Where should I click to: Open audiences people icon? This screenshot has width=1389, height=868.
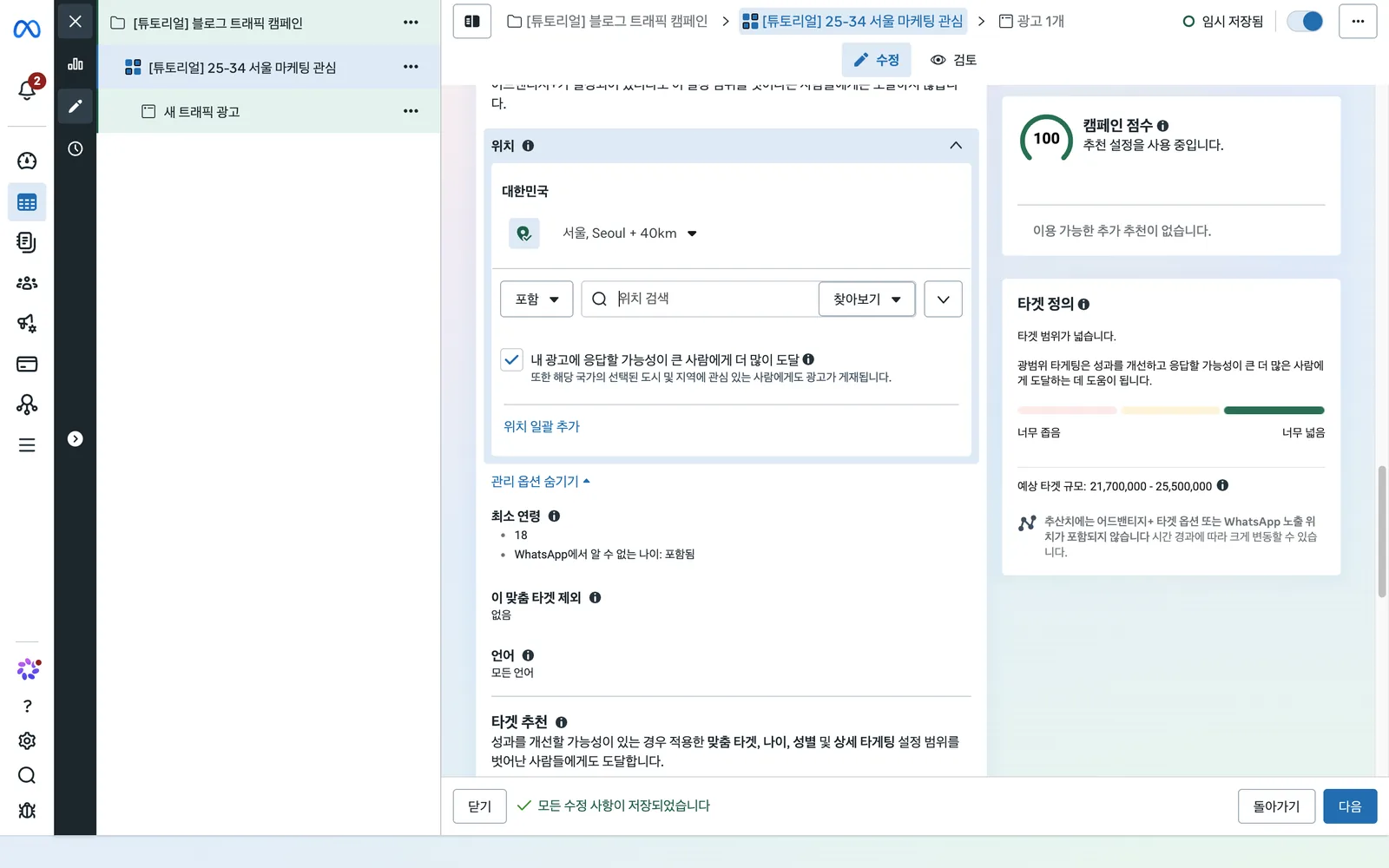(27, 283)
